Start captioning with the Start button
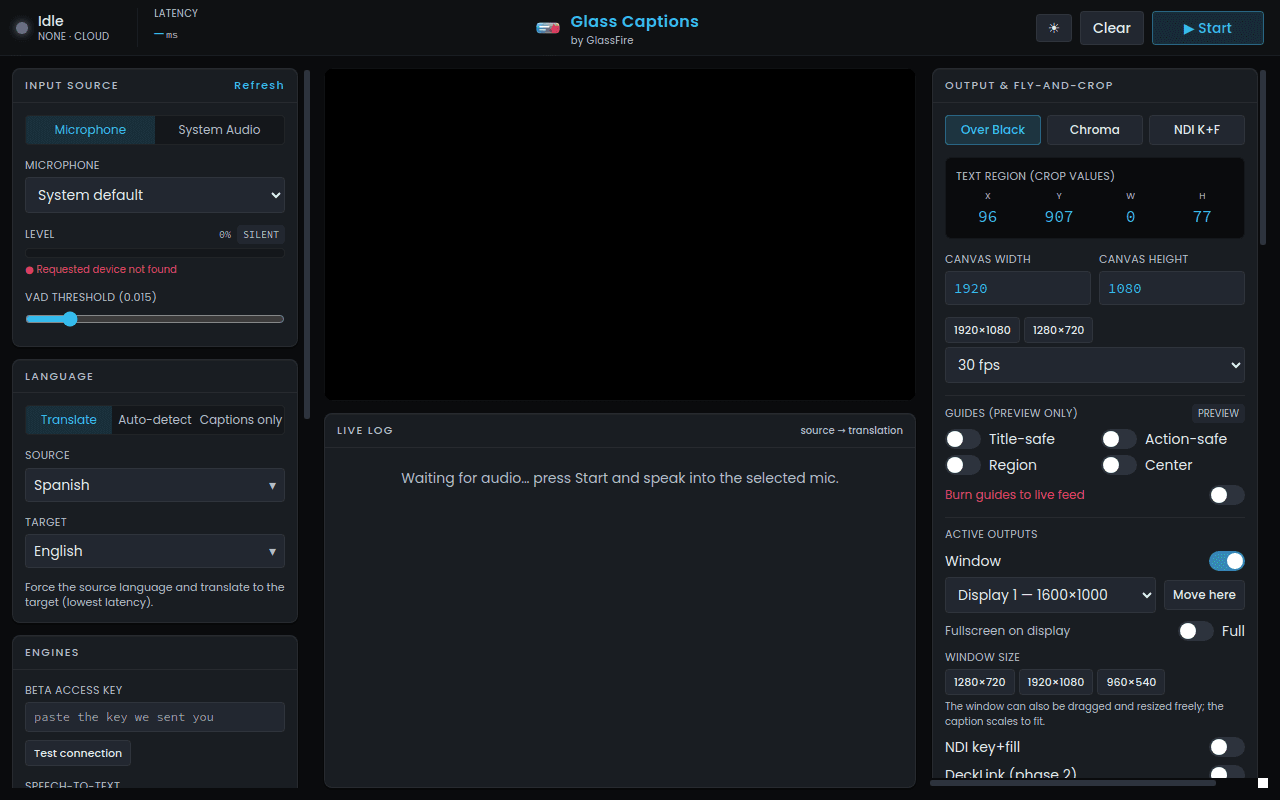 point(1208,28)
